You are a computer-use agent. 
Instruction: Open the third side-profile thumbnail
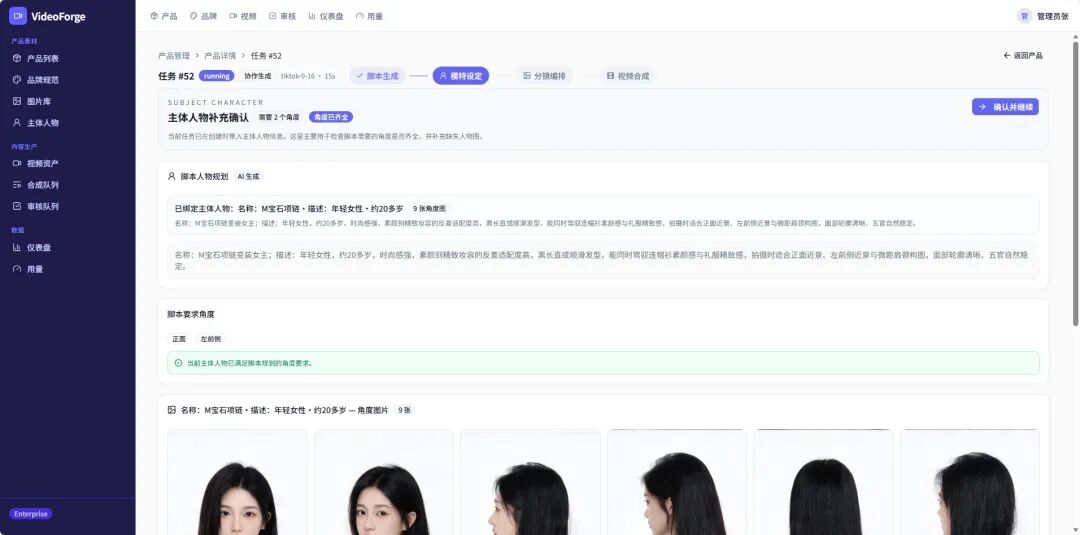(x=530, y=482)
